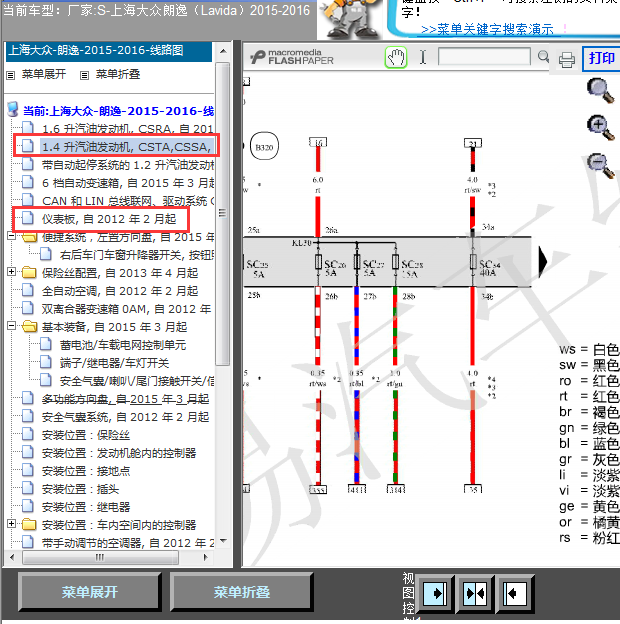The width and height of the screenshot is (620, 624).
Task: Click horizontal scrollbar left arrow
Action: tap(12, 557)
